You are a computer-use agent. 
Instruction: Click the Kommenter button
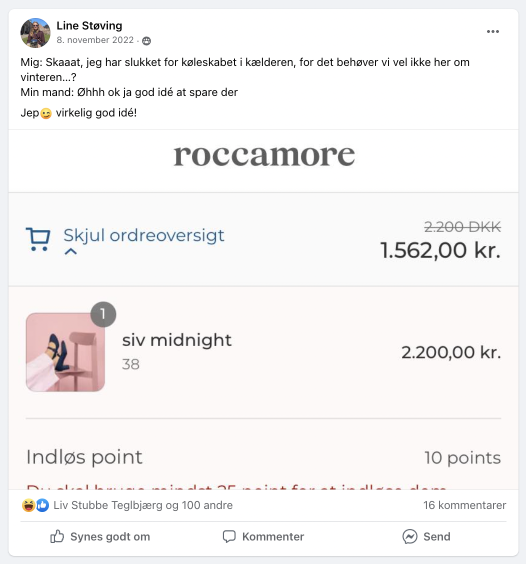263,537
